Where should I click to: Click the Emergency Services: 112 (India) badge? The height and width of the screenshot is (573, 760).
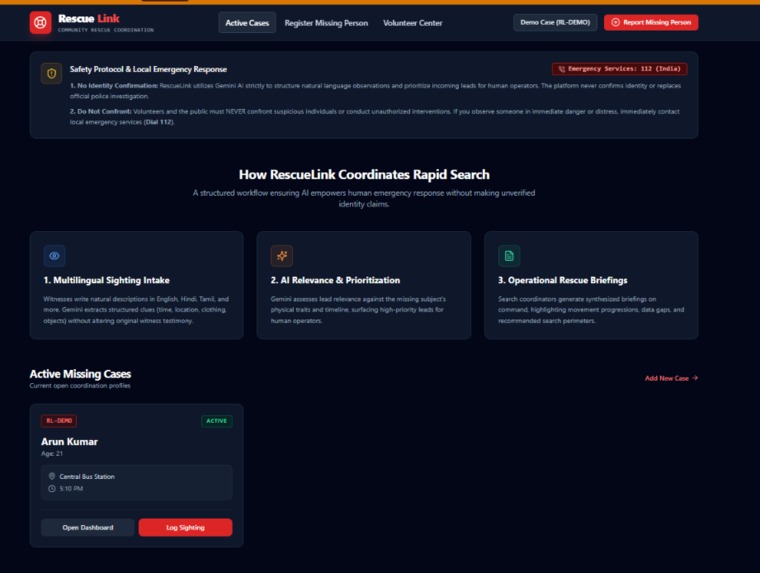pos(619,69)
